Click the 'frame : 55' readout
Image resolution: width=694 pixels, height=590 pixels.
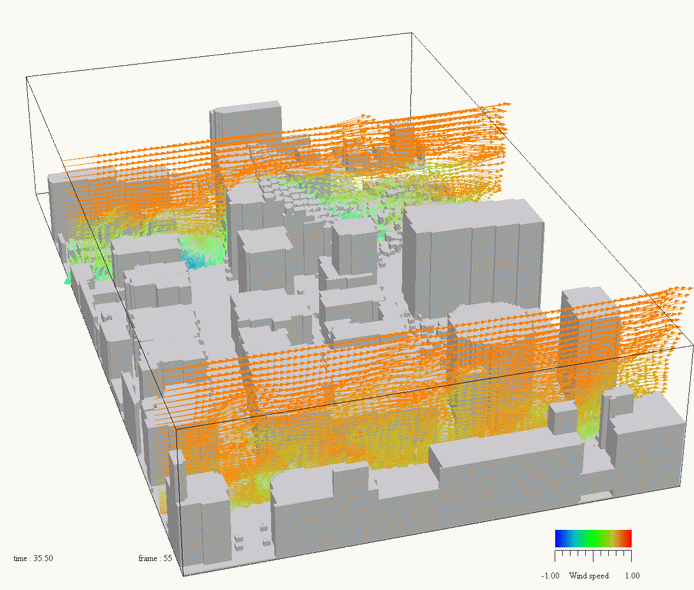click(155, 558)
